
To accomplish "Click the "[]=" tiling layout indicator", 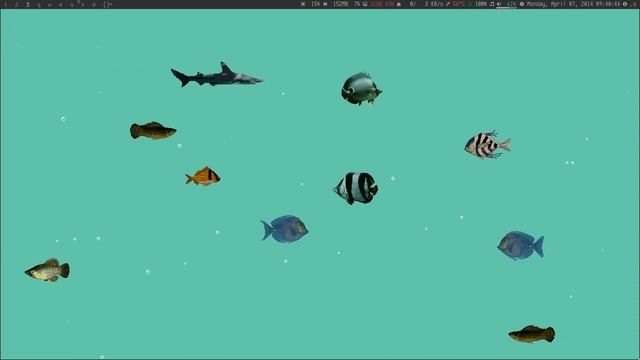I will [x=107, y=4].
